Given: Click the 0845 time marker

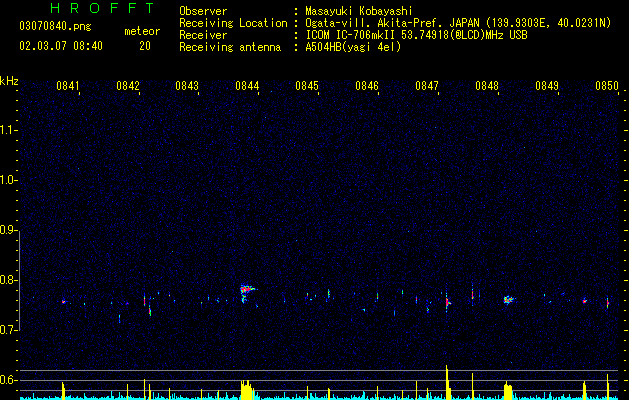Looking at the screenshot, I should click(x=307, y=86).
